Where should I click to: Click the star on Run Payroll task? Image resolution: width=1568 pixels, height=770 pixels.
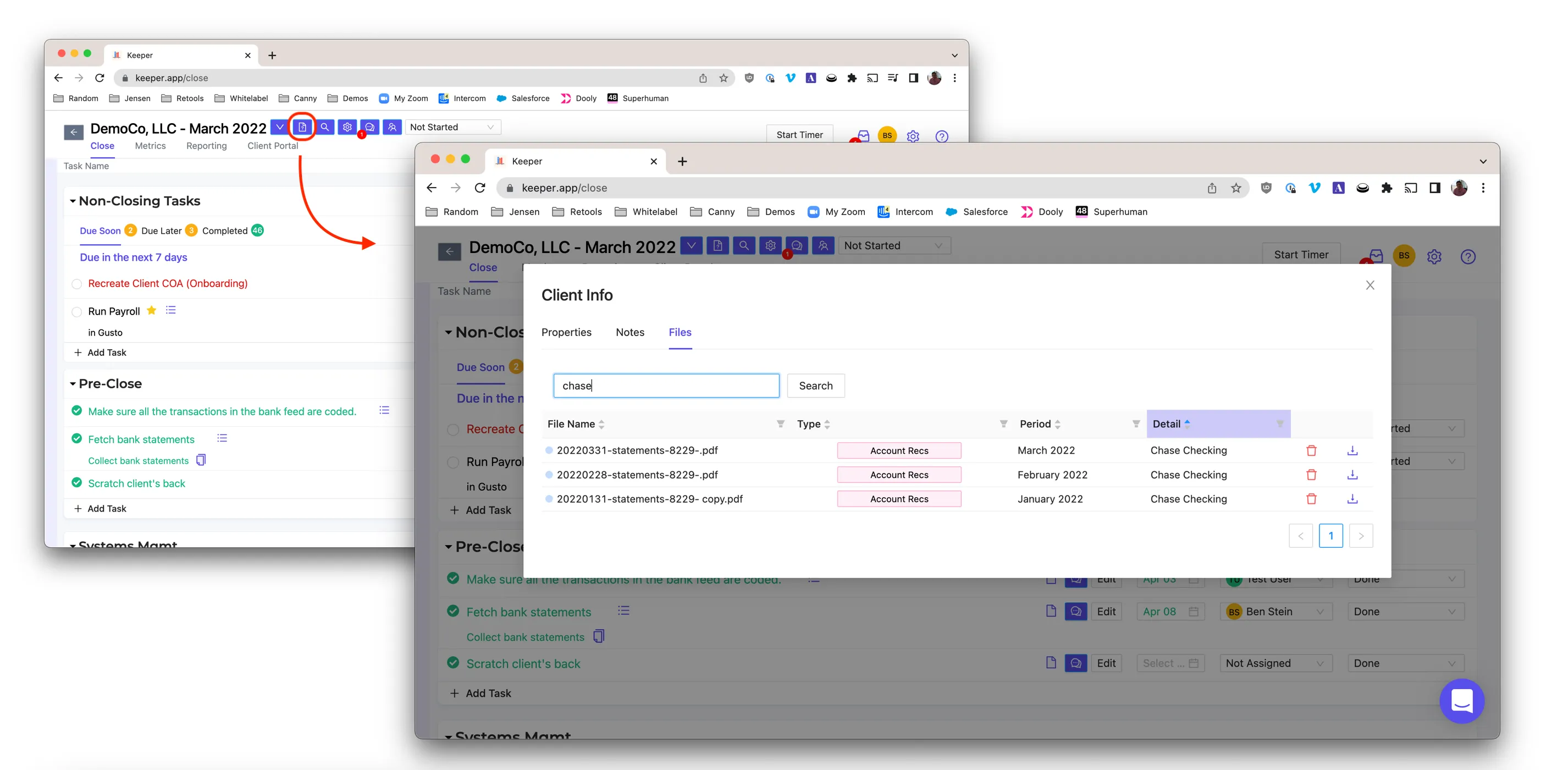tap(152, 310)
